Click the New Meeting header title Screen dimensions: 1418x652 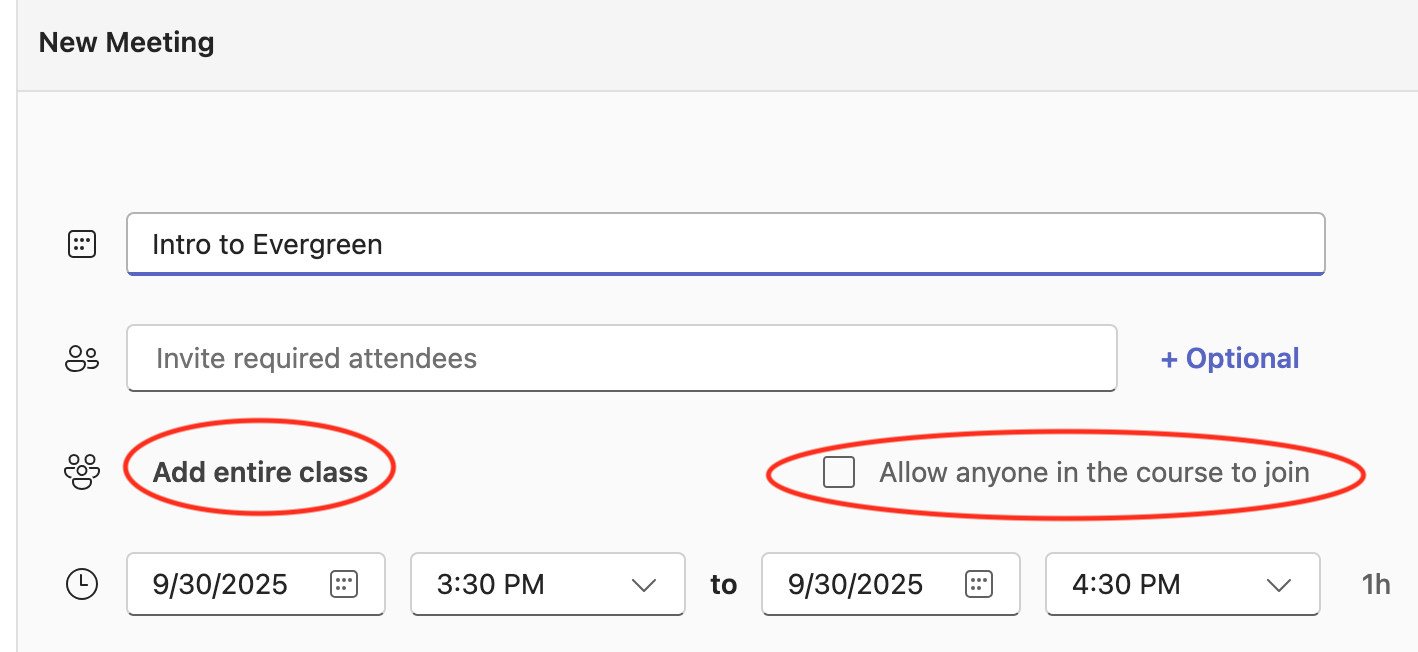(126, 43)
